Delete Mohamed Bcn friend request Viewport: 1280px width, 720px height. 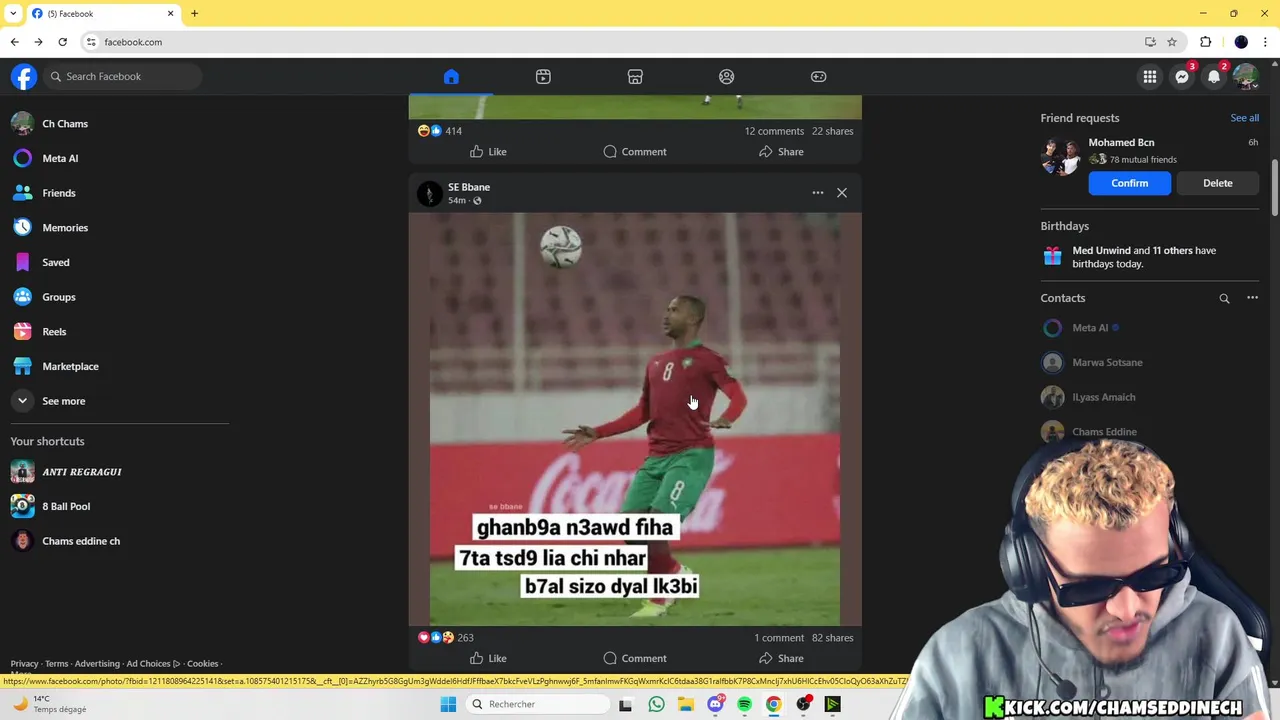(x=1218, y=183)
